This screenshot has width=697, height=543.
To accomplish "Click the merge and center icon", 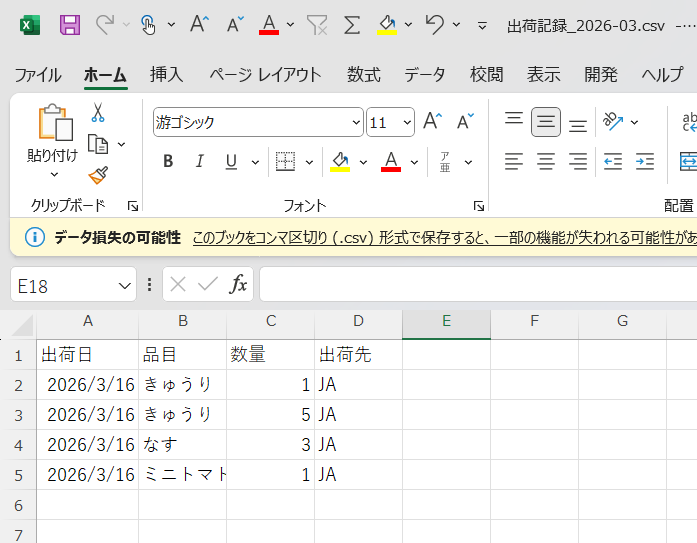I will tap(688, 161).
